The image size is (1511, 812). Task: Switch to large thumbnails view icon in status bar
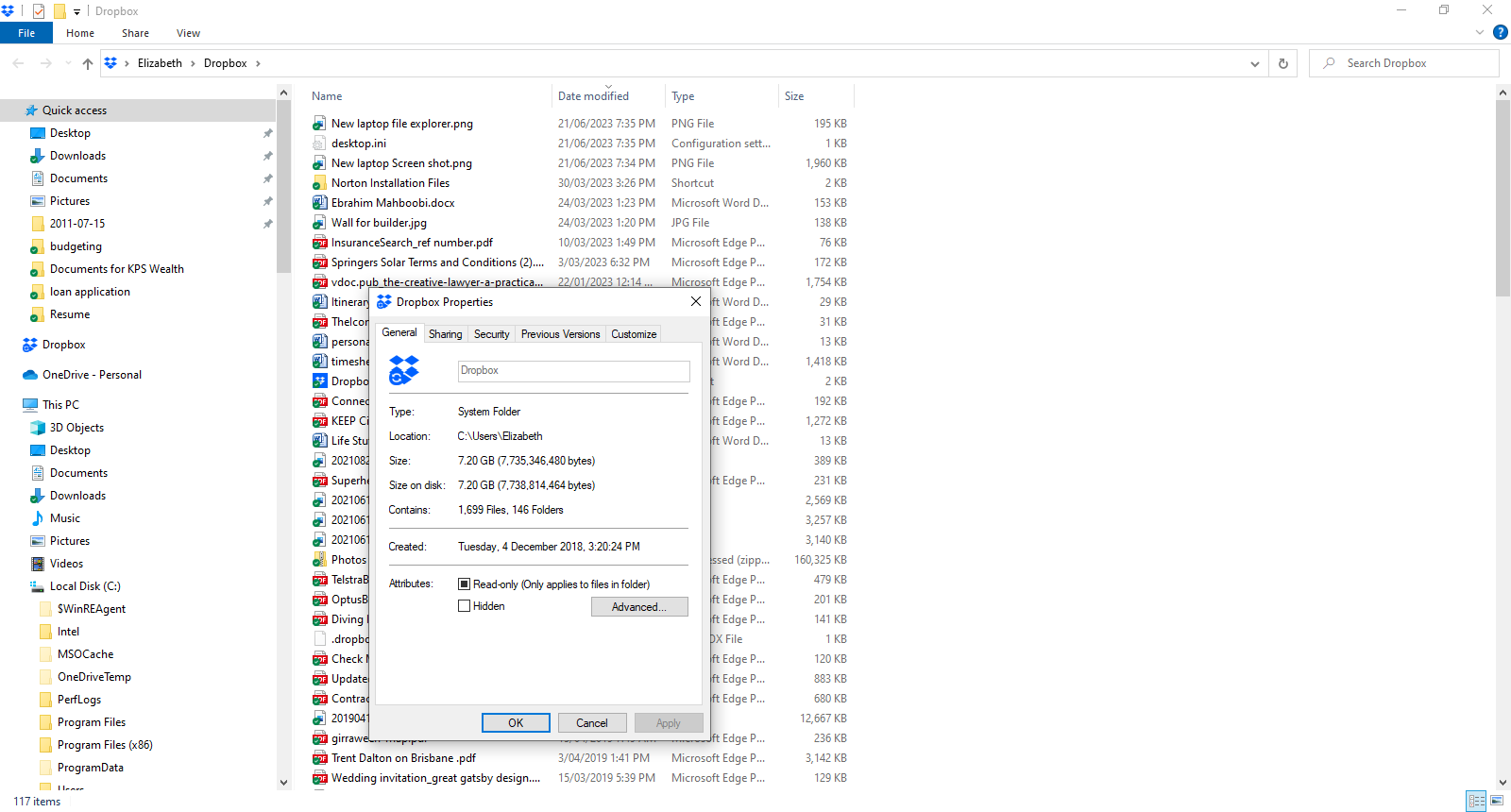[1497, 801]
